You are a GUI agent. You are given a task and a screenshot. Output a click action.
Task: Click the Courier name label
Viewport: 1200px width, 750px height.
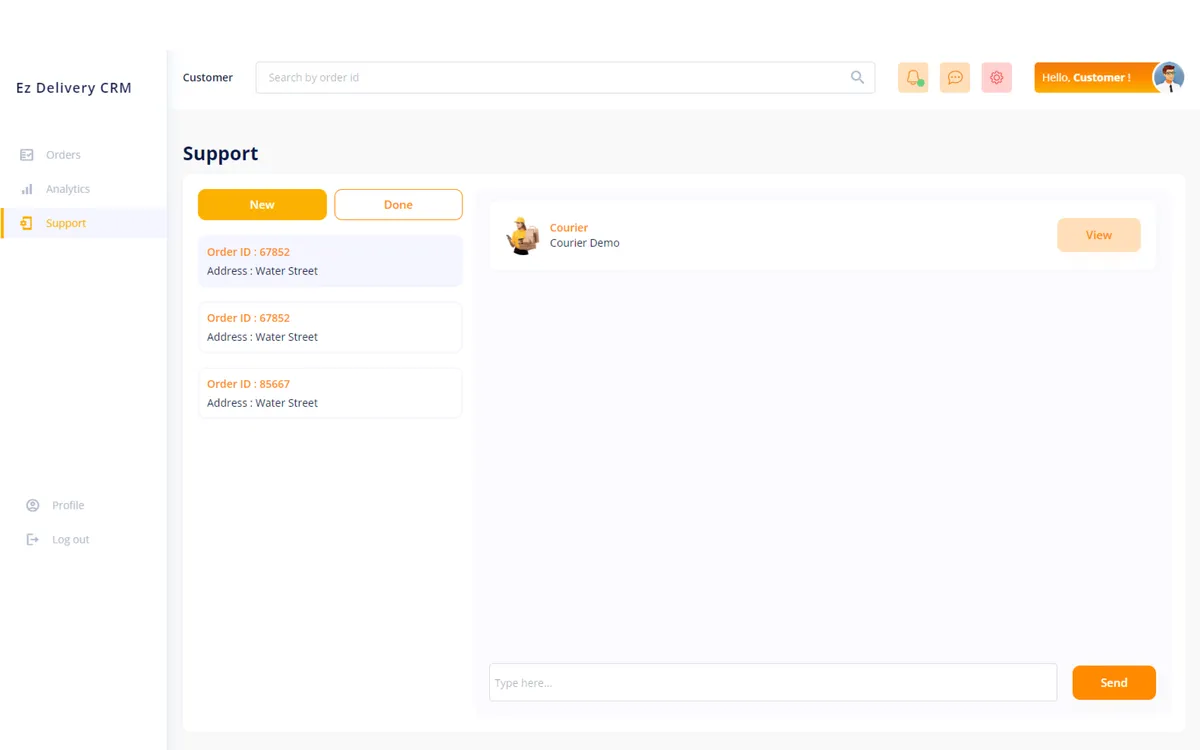569,228
